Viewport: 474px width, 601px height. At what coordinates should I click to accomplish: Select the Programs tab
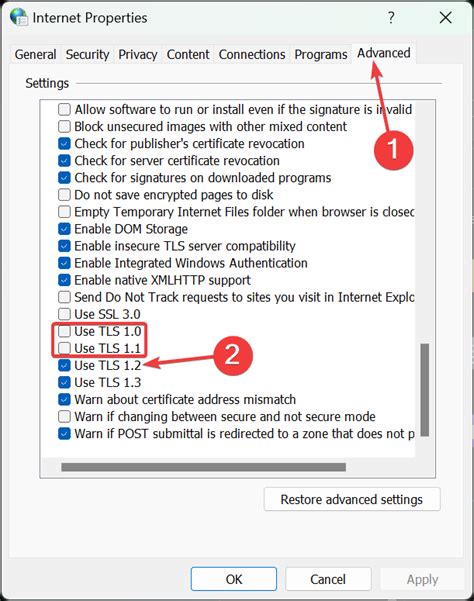point(321,54)
